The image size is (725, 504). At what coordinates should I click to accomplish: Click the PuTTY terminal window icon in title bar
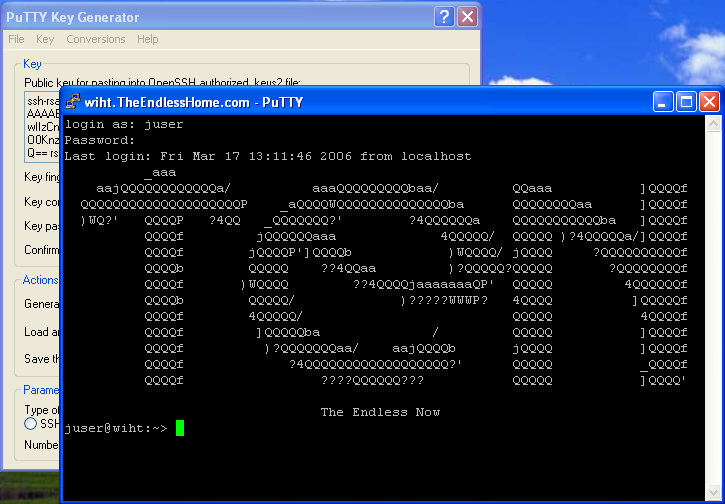(73, 101)
